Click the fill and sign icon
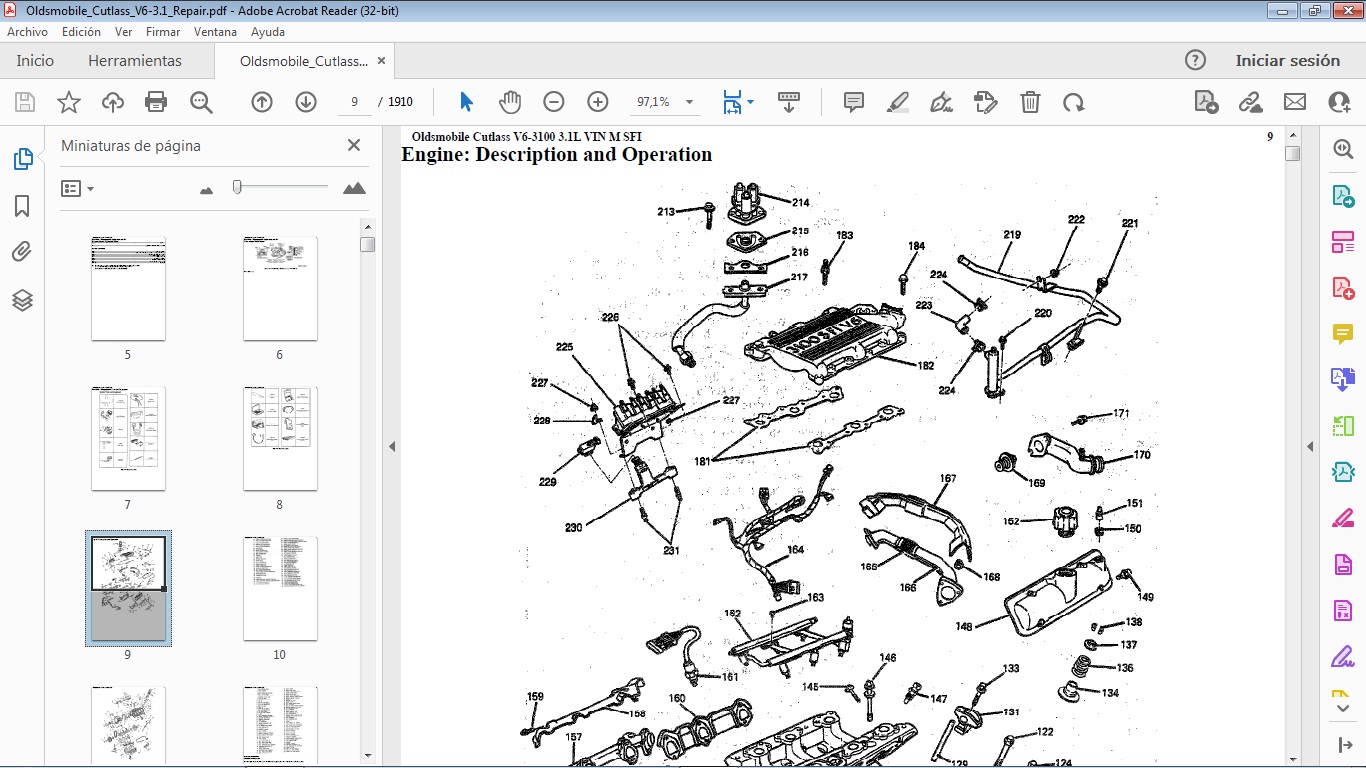The image size is (1366, 768). (x=986, y=102)
